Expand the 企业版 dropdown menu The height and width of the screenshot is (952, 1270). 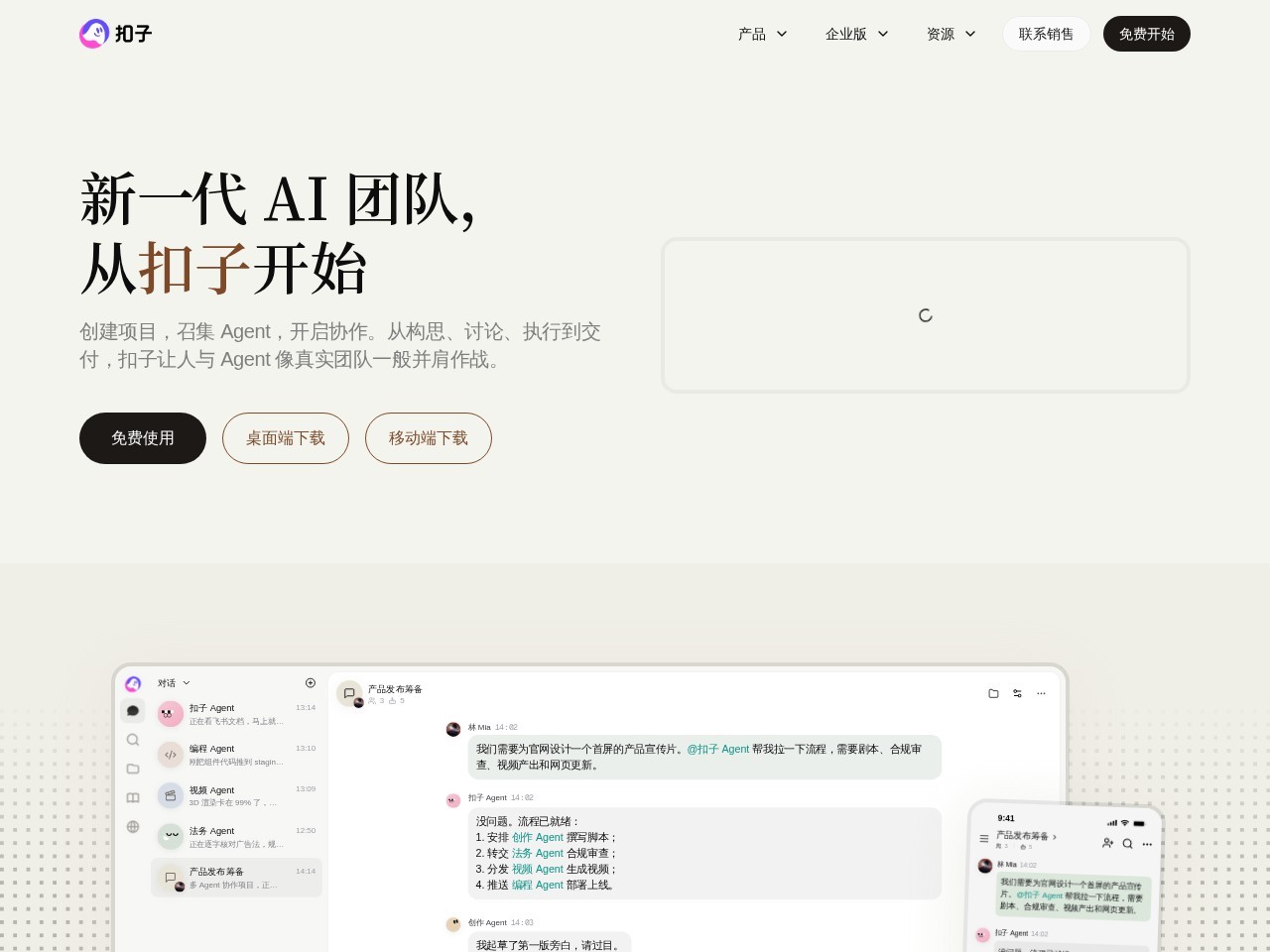(856, 34)
